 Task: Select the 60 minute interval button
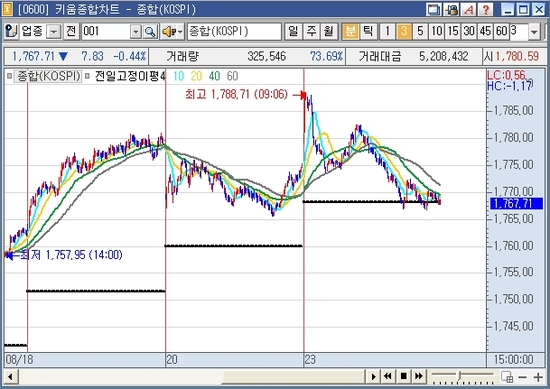(502, 32)
